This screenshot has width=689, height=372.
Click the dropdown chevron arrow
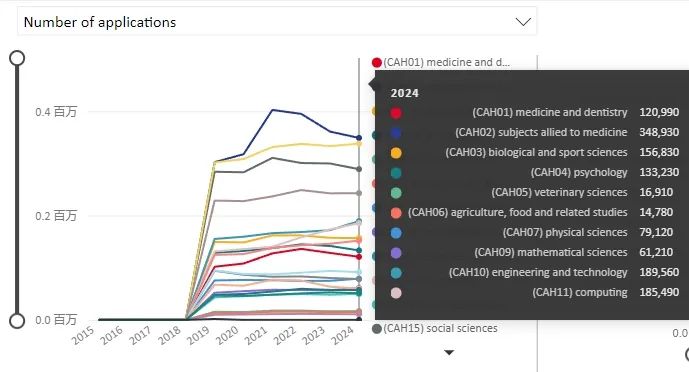click(x=523, y=22)
